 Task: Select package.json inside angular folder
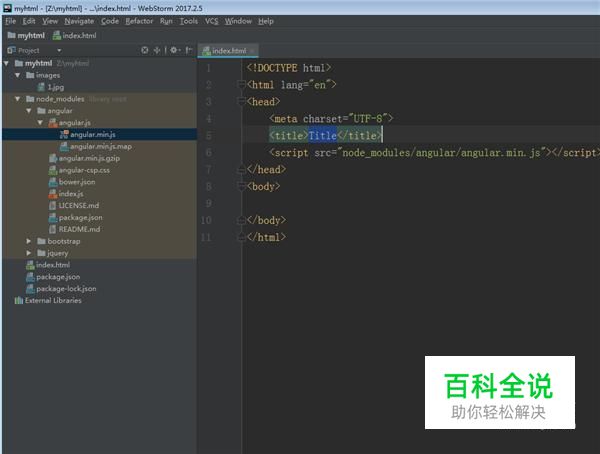click(75, 217)
